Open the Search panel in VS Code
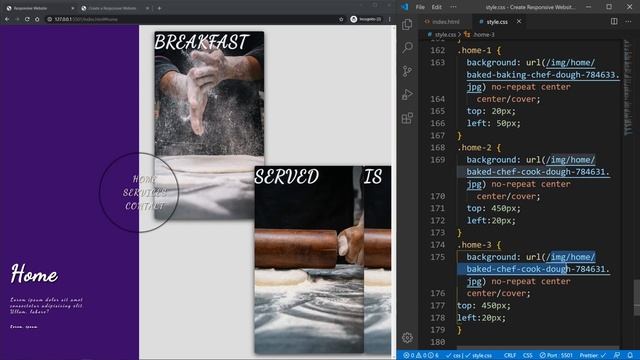Screen dimensions: 640x360 407,47
